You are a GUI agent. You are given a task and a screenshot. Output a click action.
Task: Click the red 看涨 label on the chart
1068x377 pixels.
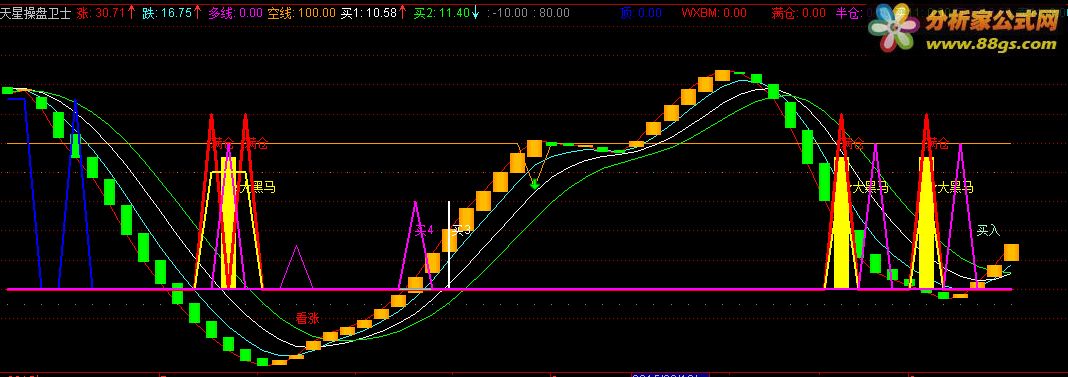click(307, 318)
